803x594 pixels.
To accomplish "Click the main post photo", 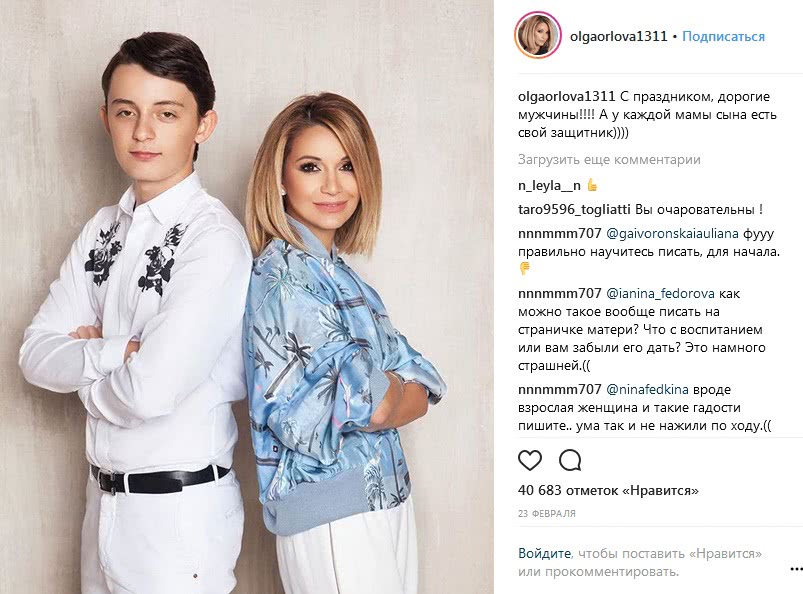I will (x=247, y=297).
